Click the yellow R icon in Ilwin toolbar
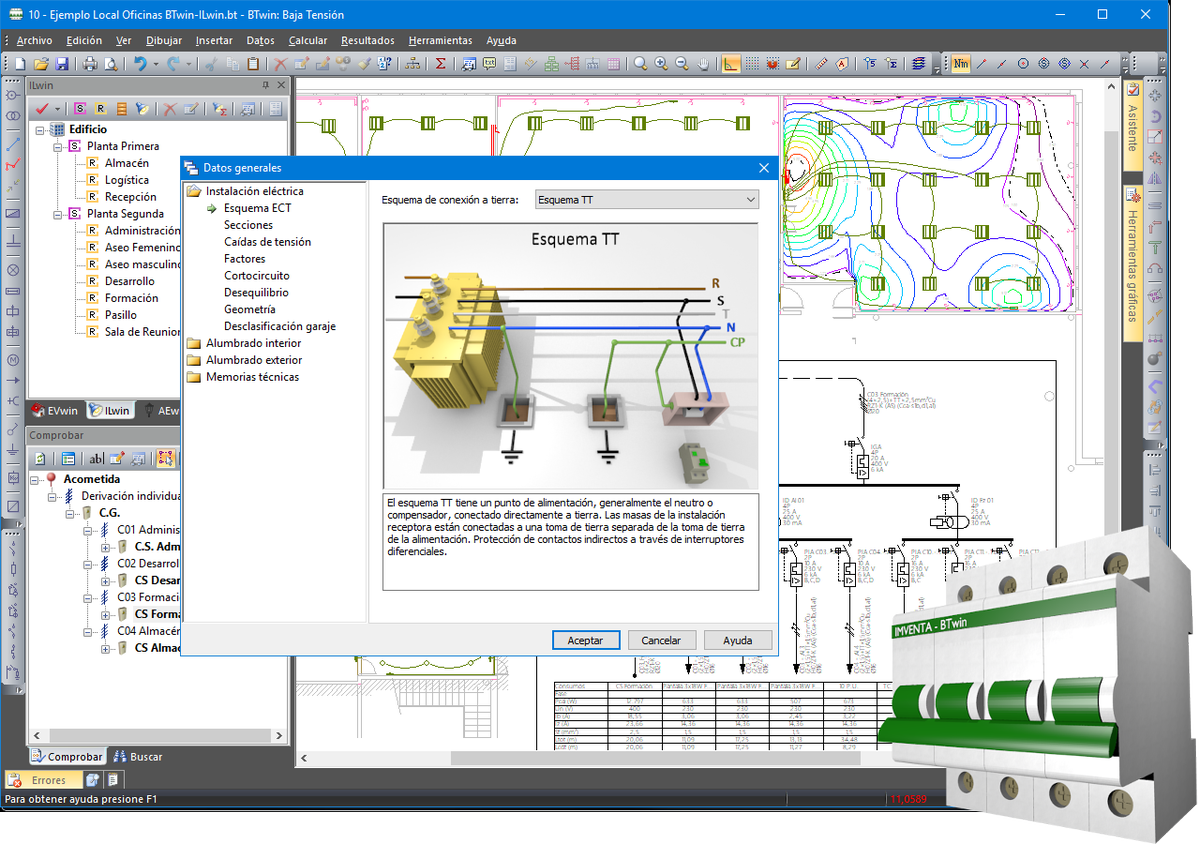Screen dimensions: 1200x844 point(100,109)
